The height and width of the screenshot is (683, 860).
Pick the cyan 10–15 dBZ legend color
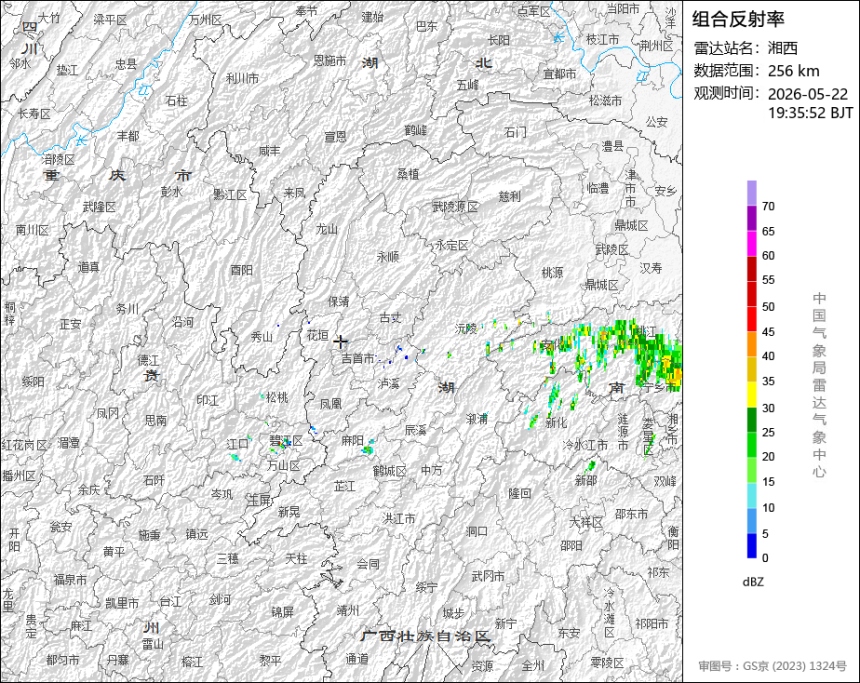[751, 495]
